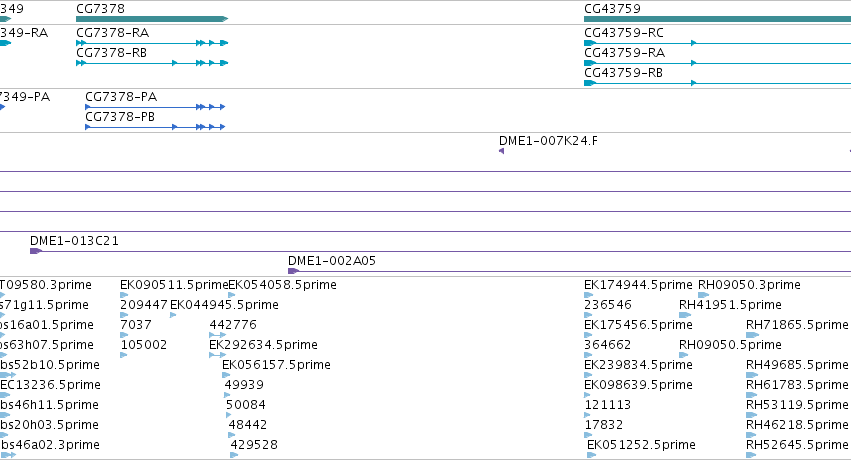Click the EK174944.5prime feature label
Image resolution: width=851 pixels, height=460 pixels.
point(638,285)
